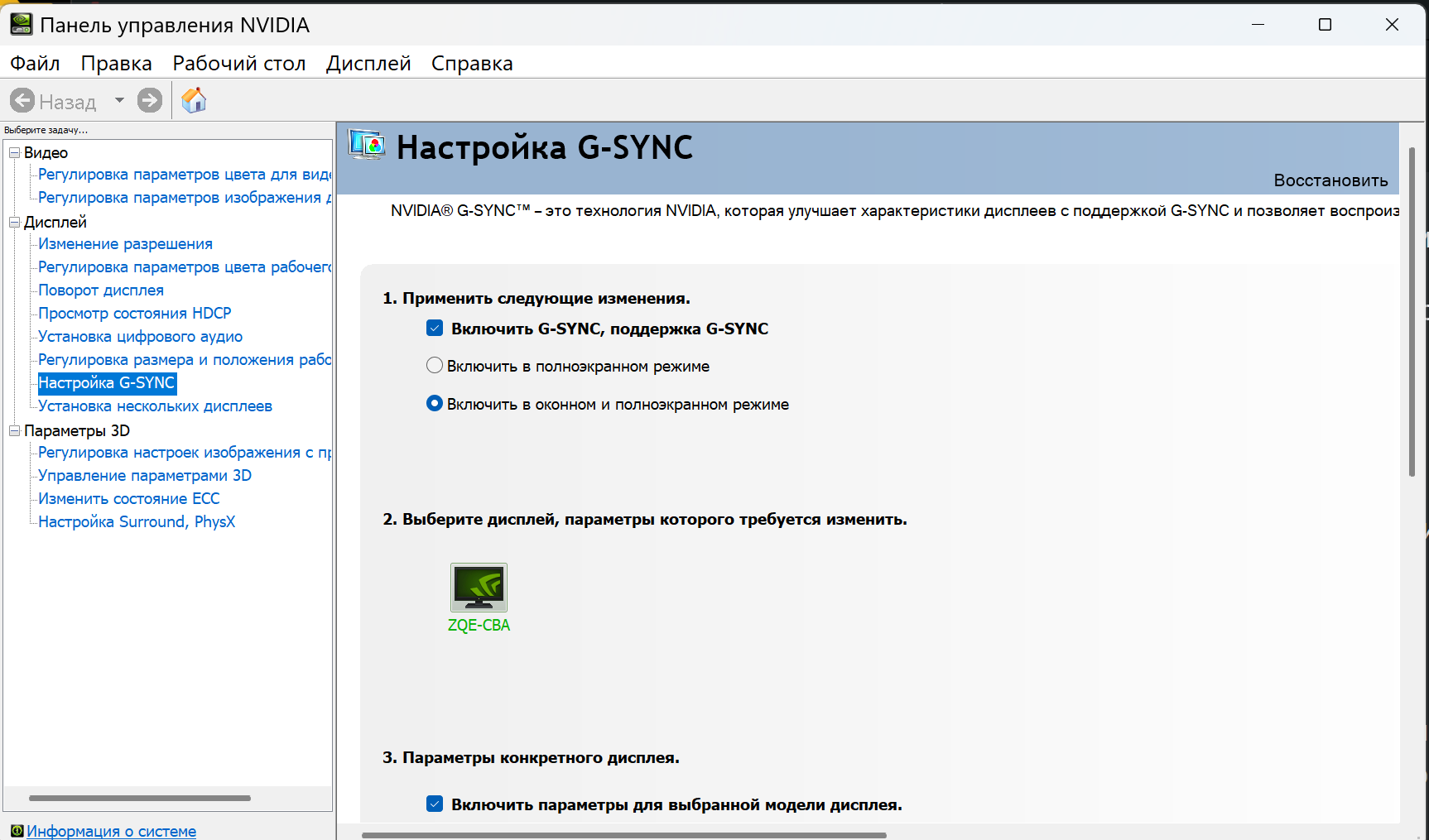Open Регулировка параметров цвета для видео task
Image resolution: width=1429 pixels, height=840 pixels.
[185, 175]
